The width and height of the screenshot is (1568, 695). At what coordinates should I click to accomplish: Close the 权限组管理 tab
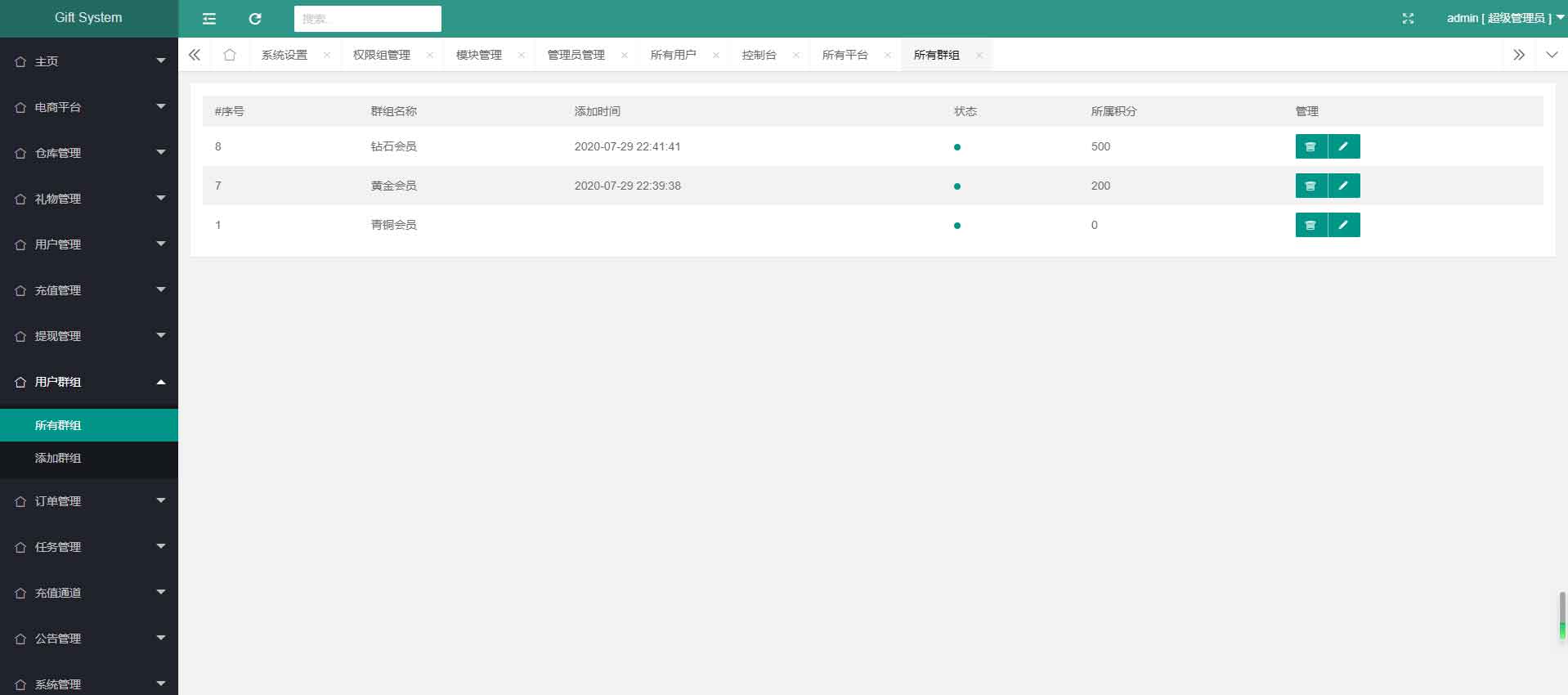pos(430,55)
